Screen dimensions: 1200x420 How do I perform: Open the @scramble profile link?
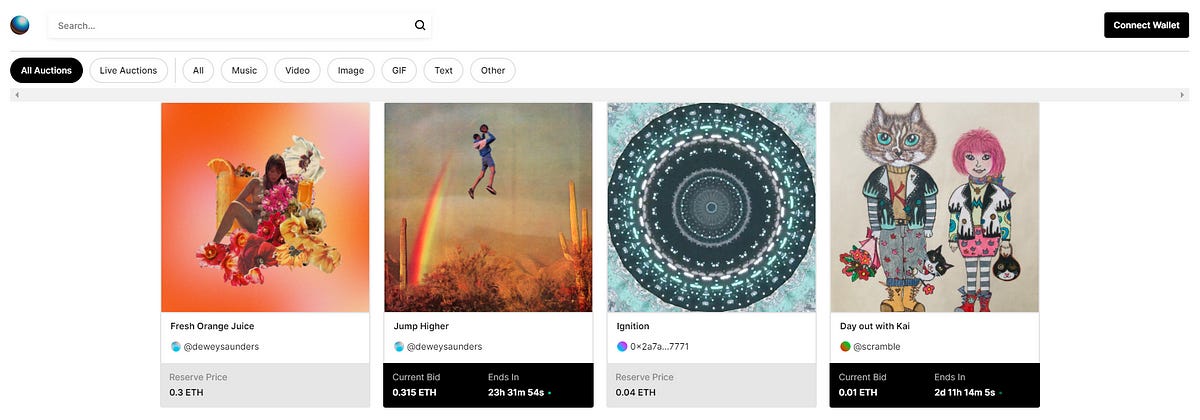click(x=877, y=347)
